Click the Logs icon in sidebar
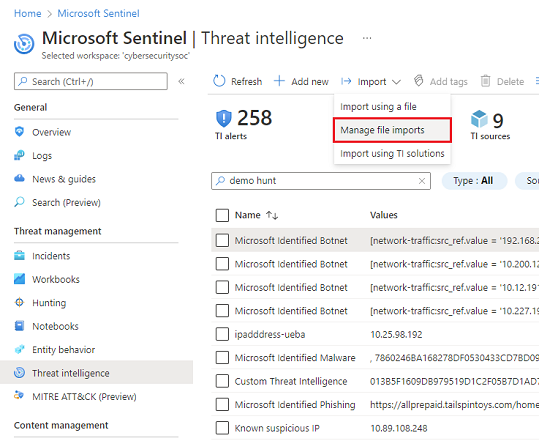This screenshot has width=539, height=441. click(20, 155)
